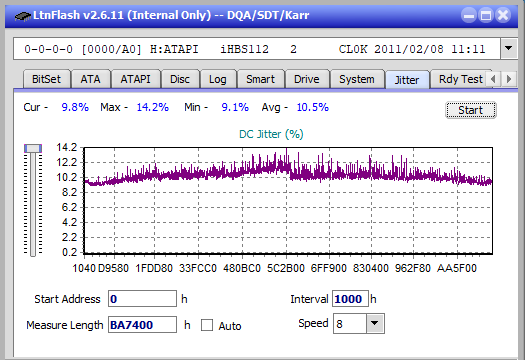This screenshot has height=360, width=525.
Task: Click the 5C2B00 axis label
Action: [286, 268]
